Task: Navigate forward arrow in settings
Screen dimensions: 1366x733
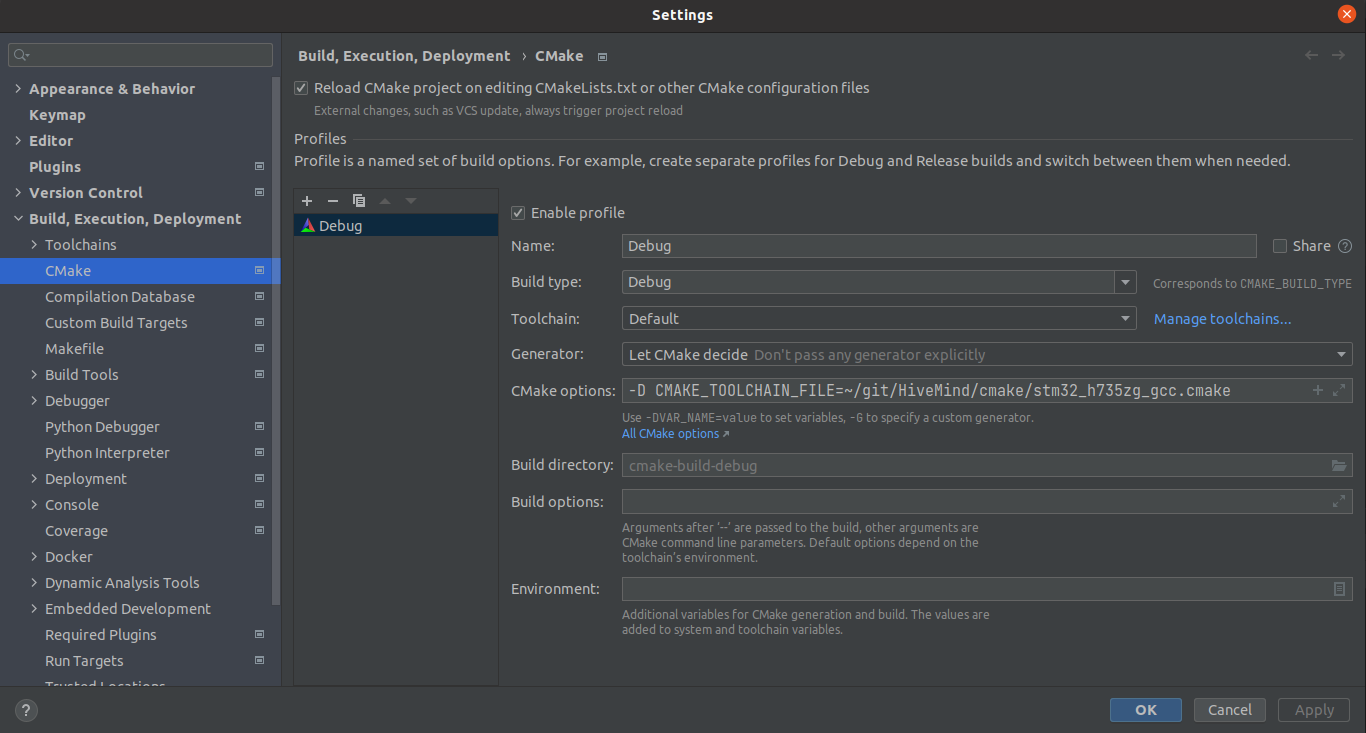Action: [x=1338, y=55]
